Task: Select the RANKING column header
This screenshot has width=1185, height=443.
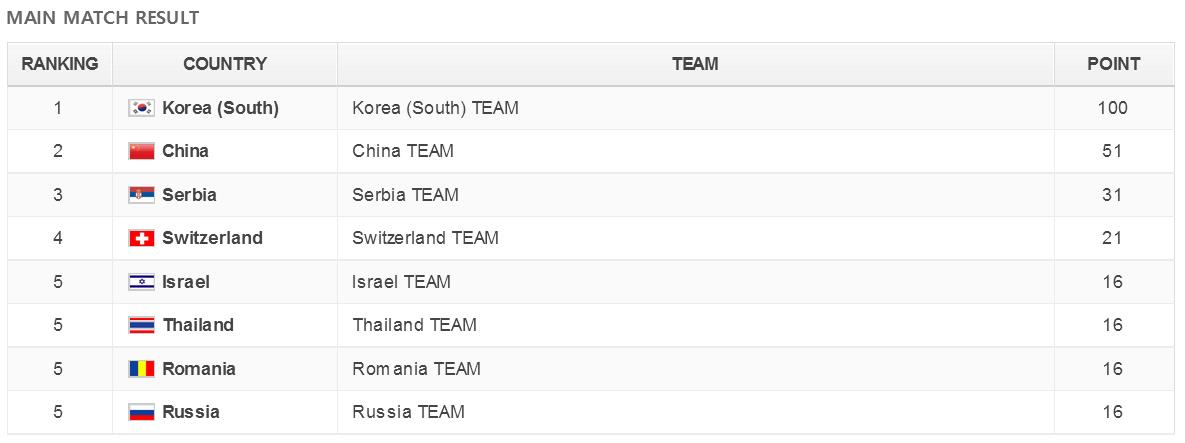Action: click(x=60, y=64)
